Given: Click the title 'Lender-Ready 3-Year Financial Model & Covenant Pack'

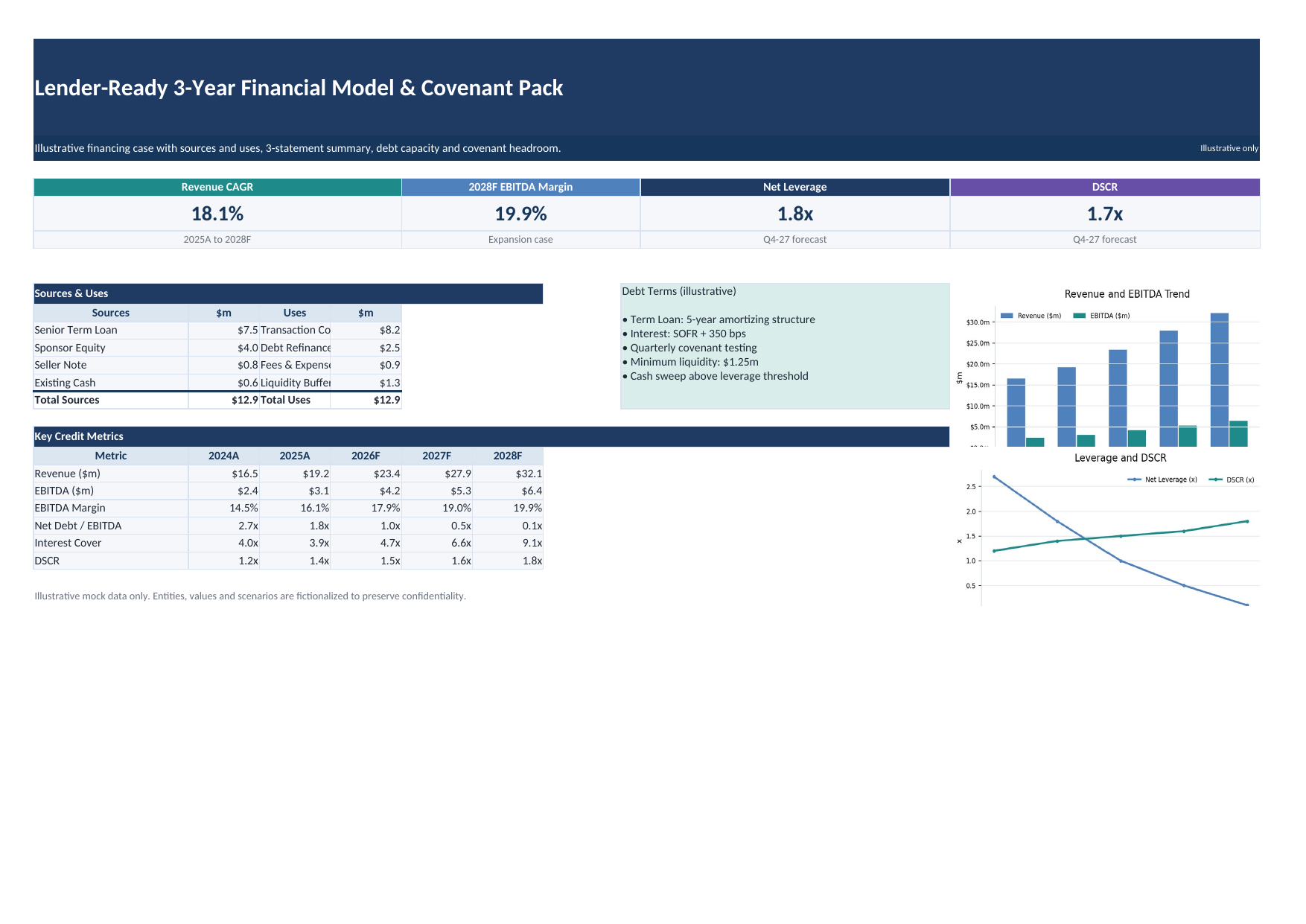Looking at the screenshot, I should pyautogui.click(x=299, y=88).
